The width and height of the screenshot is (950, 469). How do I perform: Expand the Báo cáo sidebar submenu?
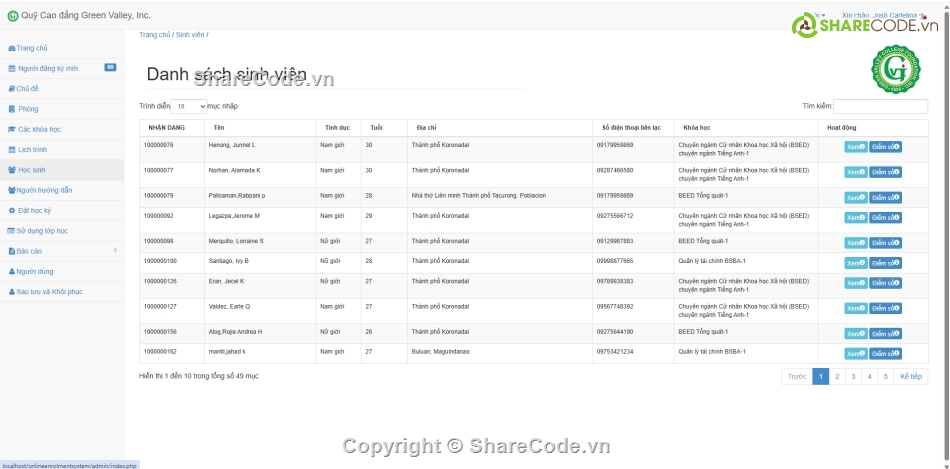(x=61, y=251)
